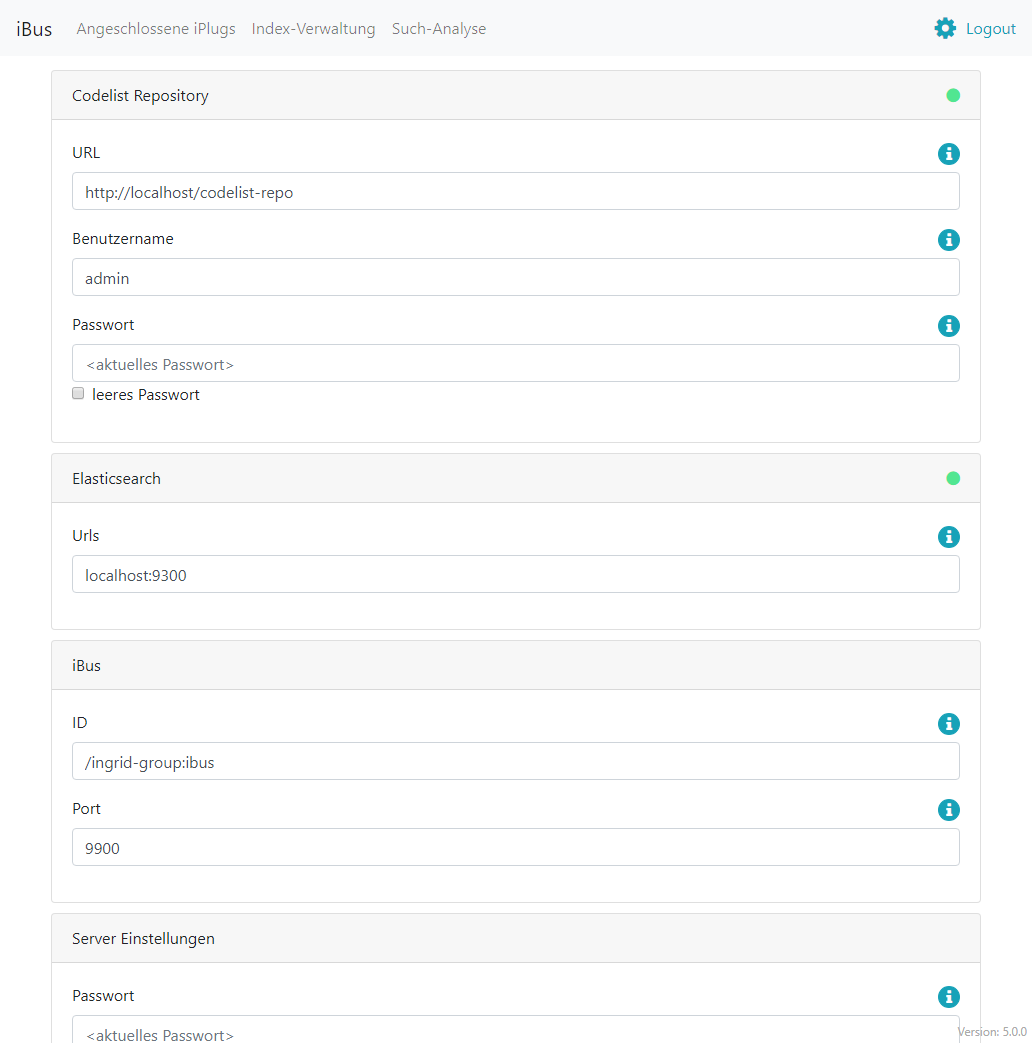1032x1043 pixels.
Task: Show info for Benutzername field
Action: tap(948, 240)
